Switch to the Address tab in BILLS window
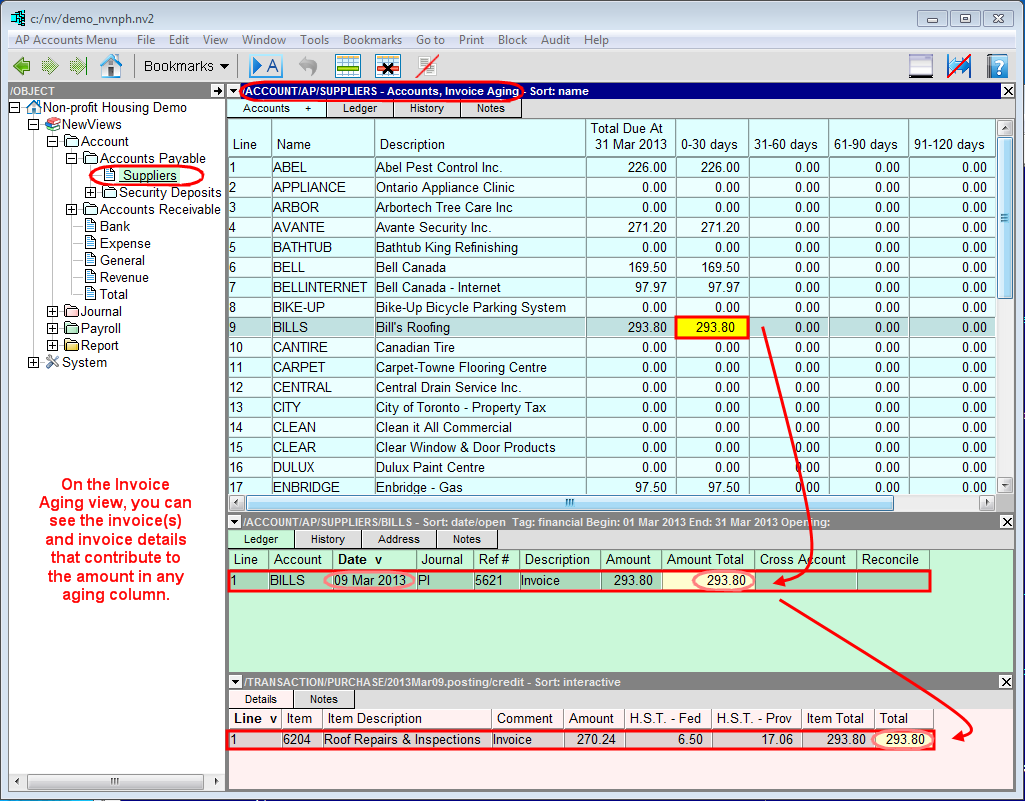Viewport: 1025px width, 801px height. [x=398, y=539]
